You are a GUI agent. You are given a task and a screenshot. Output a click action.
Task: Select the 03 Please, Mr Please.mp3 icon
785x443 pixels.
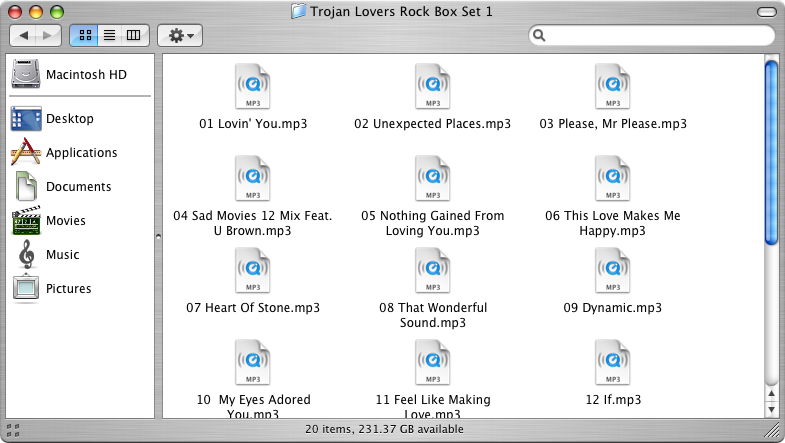[x=613, y=86]
